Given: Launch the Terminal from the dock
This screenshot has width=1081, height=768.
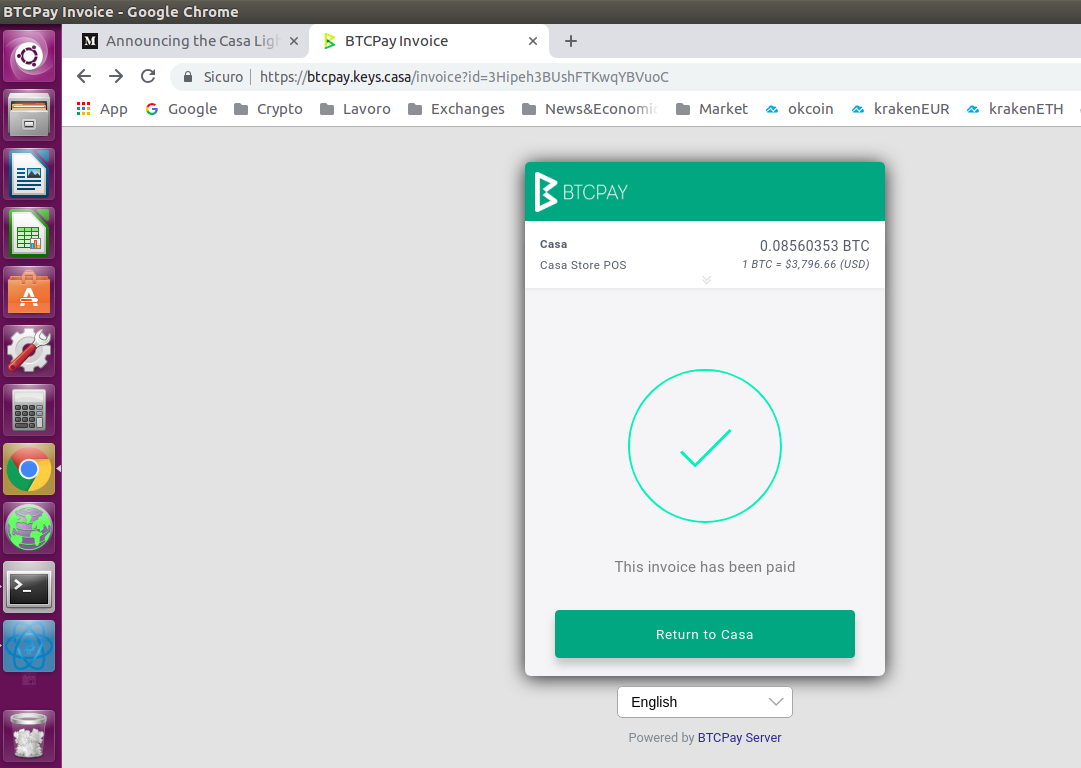Looking at the screenshot, I should (x=29, y=587).
